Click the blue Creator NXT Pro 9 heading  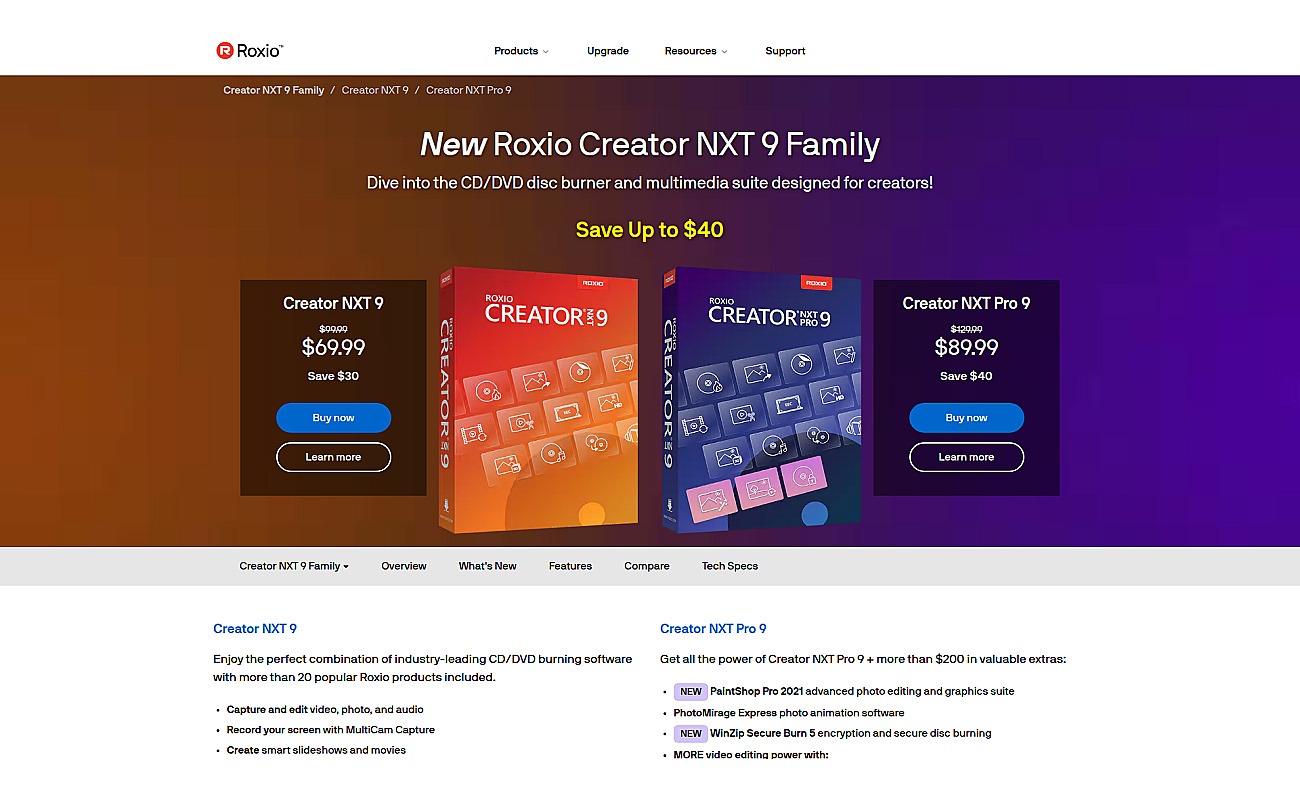[x=713, y=629]
